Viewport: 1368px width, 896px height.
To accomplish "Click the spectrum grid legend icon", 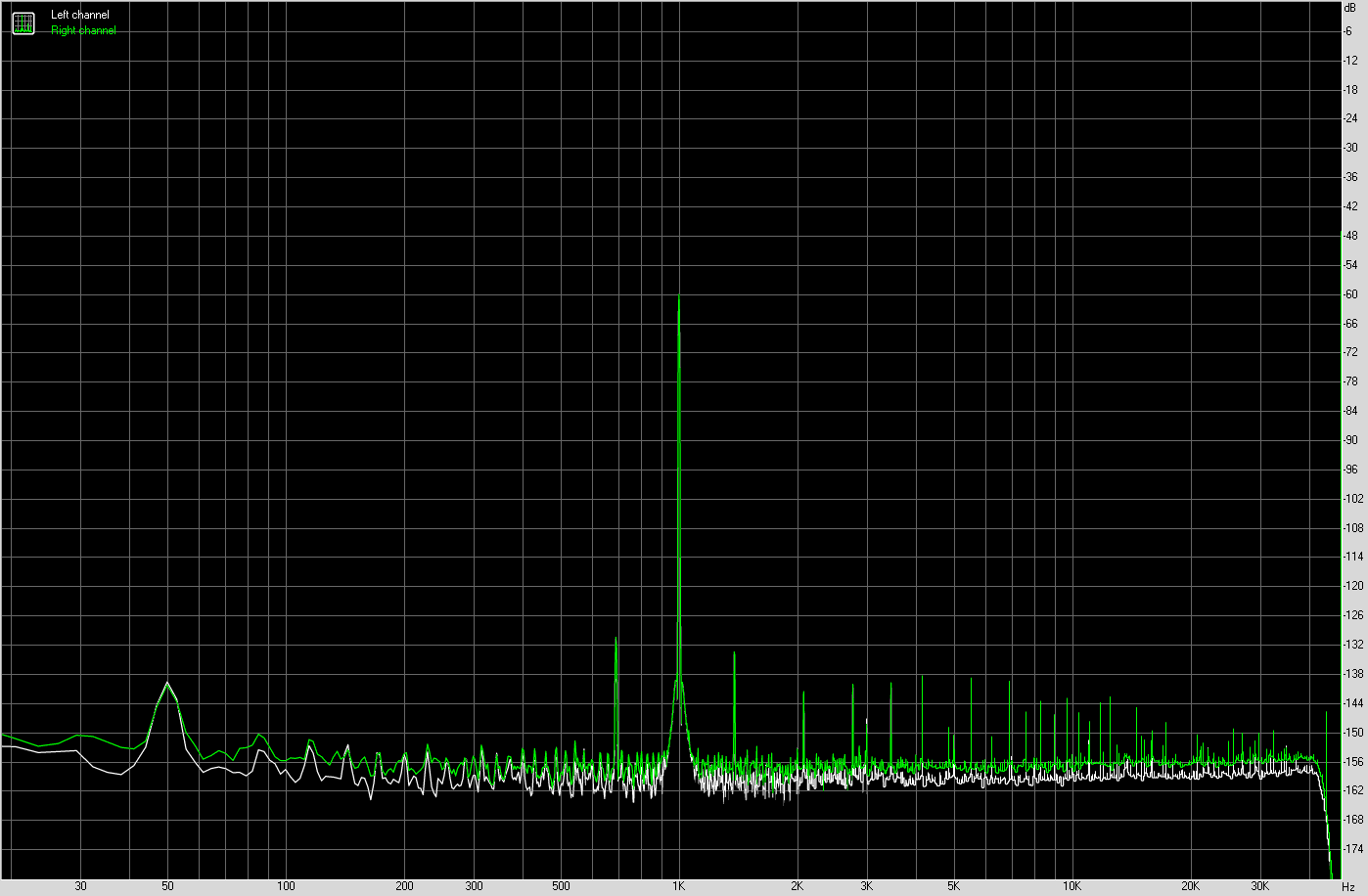I will (x=23, y=23).
